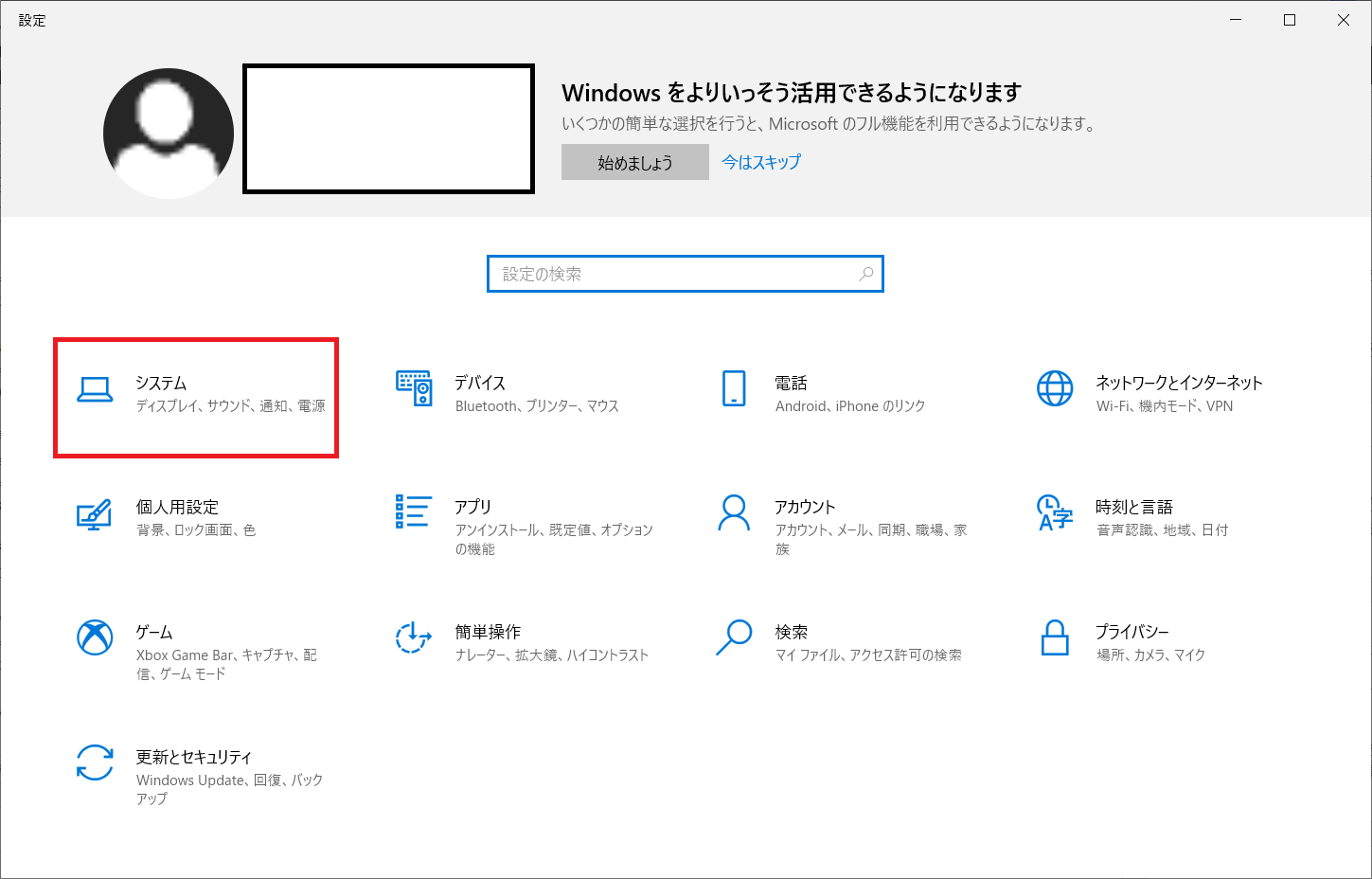Click the user avatar picture
Image resolution: width=1372 pixels, height=879 pixels.
click(x=169, y=134)
